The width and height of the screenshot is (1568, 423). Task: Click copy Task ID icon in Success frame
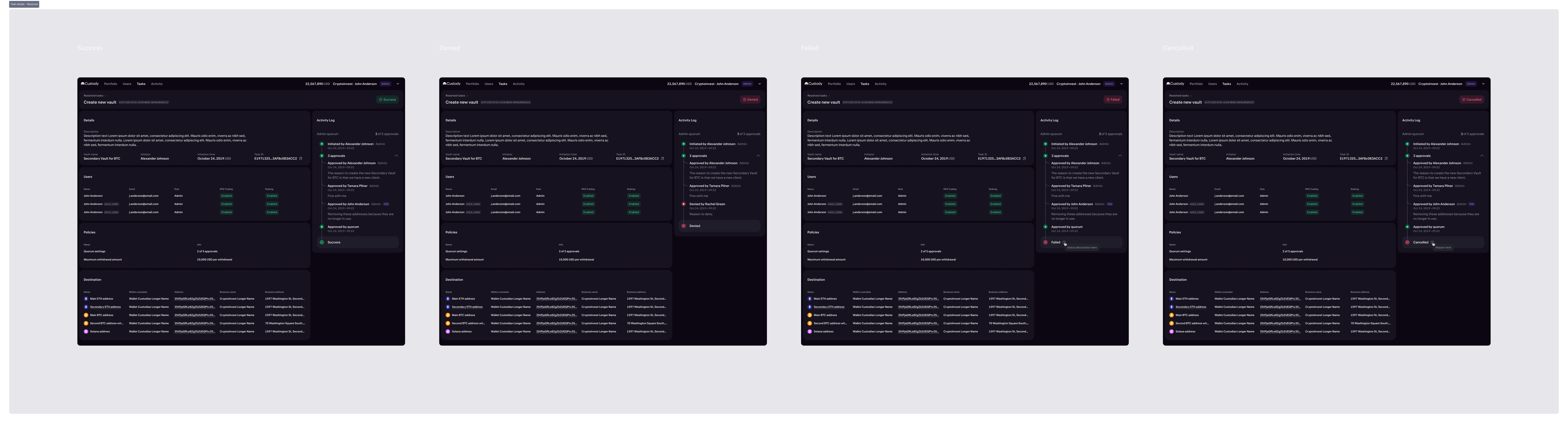[301, 158]
